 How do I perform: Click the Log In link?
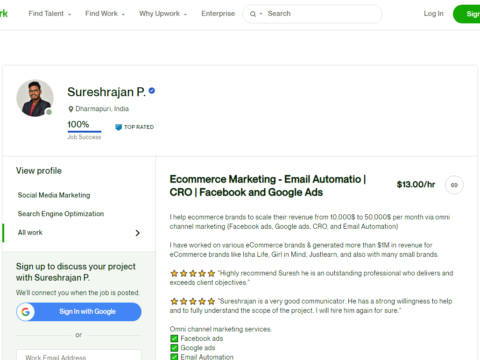coord(433,14)
